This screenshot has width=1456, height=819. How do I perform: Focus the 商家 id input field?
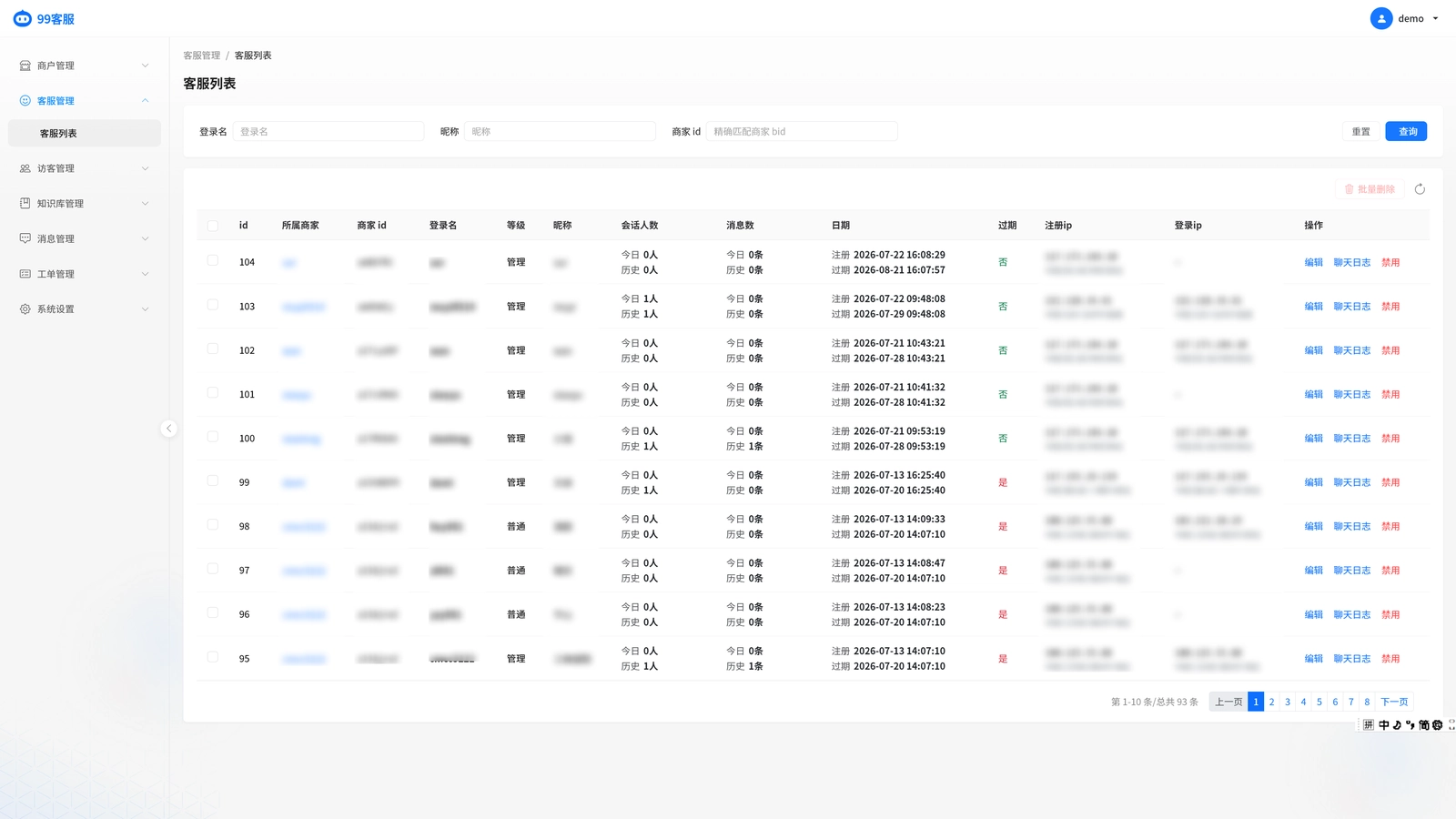point(802,132)
